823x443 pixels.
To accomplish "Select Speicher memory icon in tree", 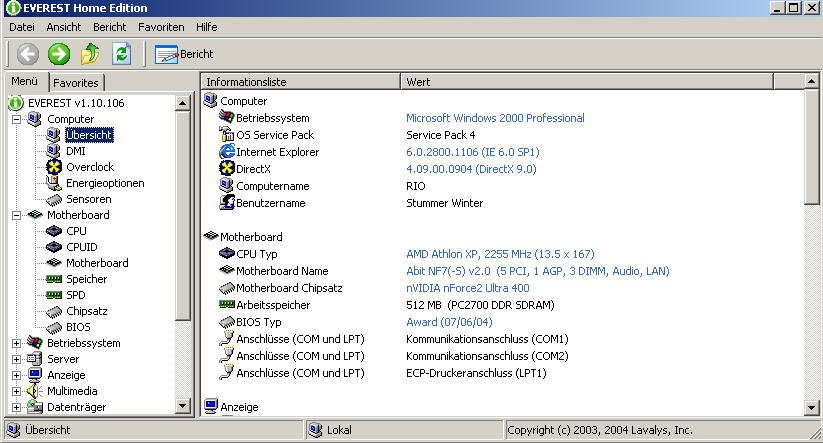I will tap(54, 279).
